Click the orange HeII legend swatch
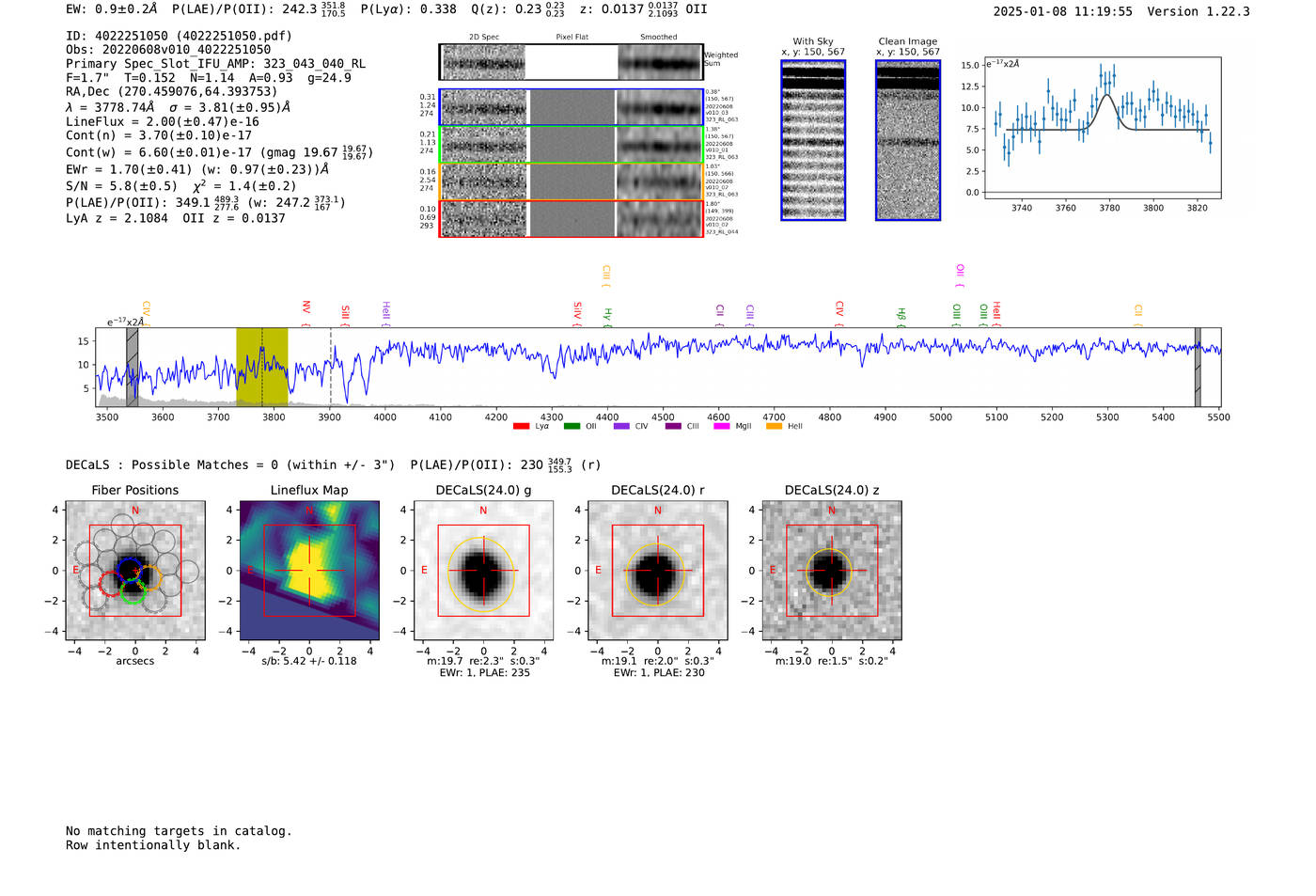This screenshot has width=1316, height=896. tap(775, 427)
